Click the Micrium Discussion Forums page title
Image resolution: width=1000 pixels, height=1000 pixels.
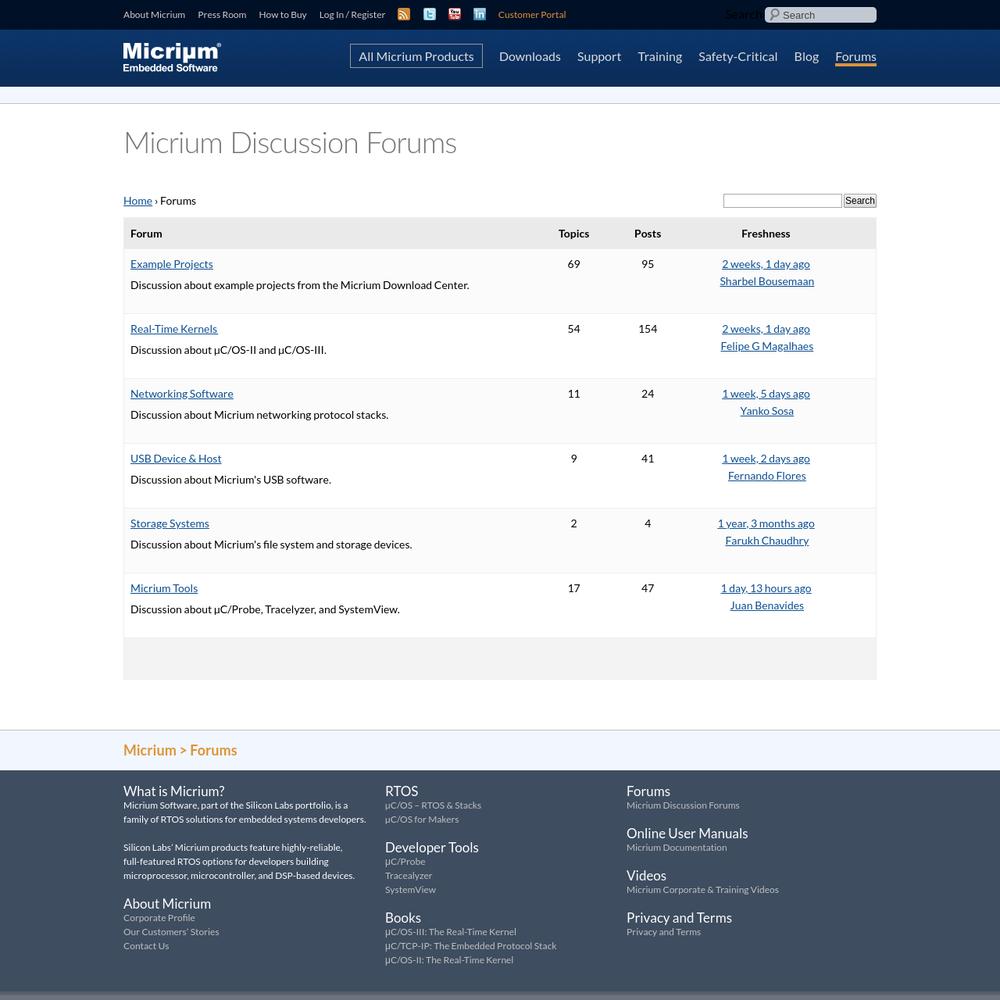point(290,143)
